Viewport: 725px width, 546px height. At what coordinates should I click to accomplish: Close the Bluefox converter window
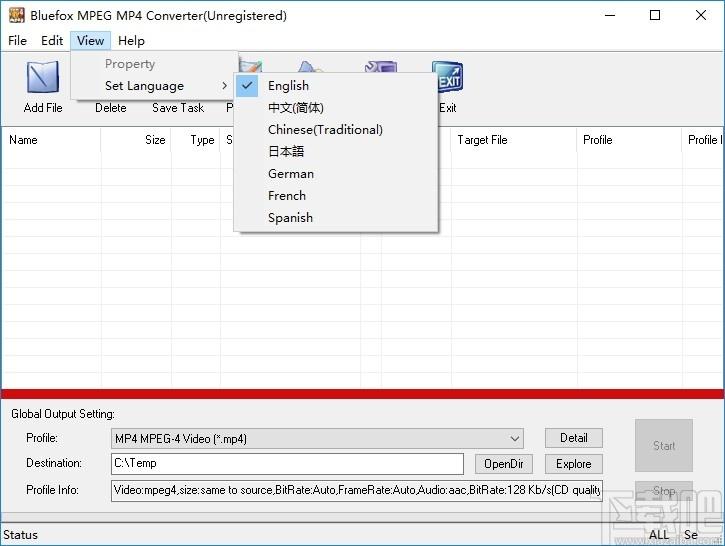(x=700, y=15)
